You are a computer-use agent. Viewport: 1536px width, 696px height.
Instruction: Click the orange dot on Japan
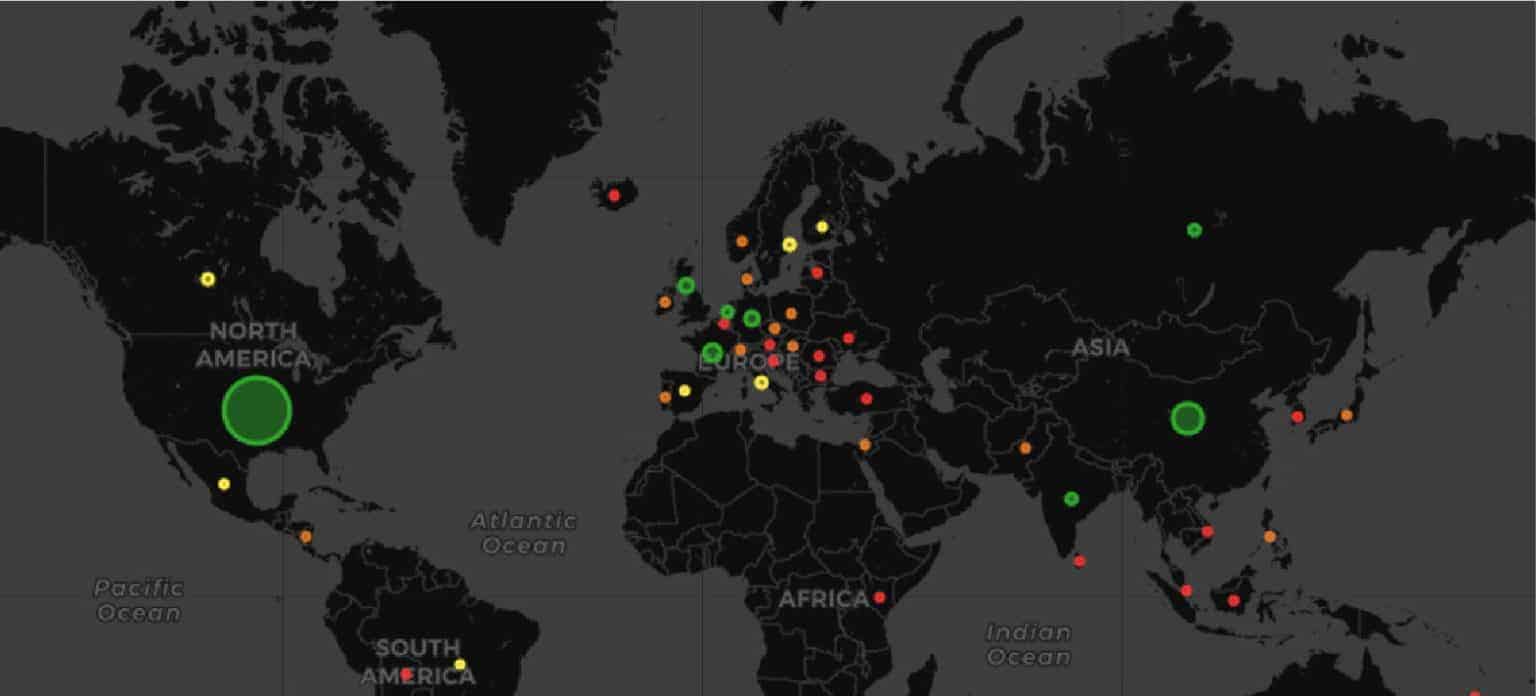[1346, 415]
